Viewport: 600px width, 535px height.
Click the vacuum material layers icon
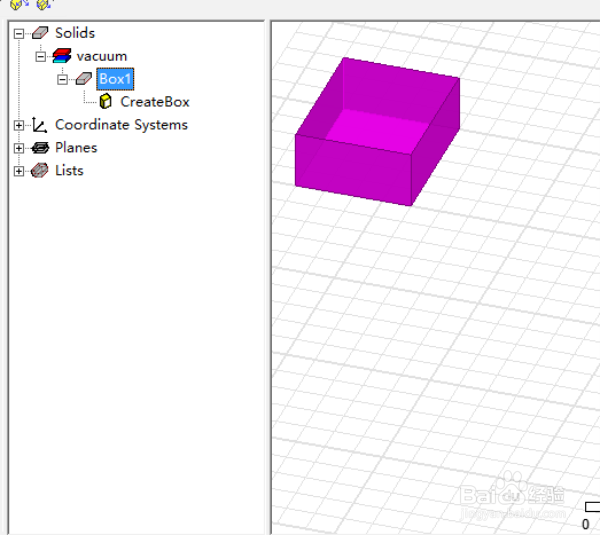(x=62, y=56)
